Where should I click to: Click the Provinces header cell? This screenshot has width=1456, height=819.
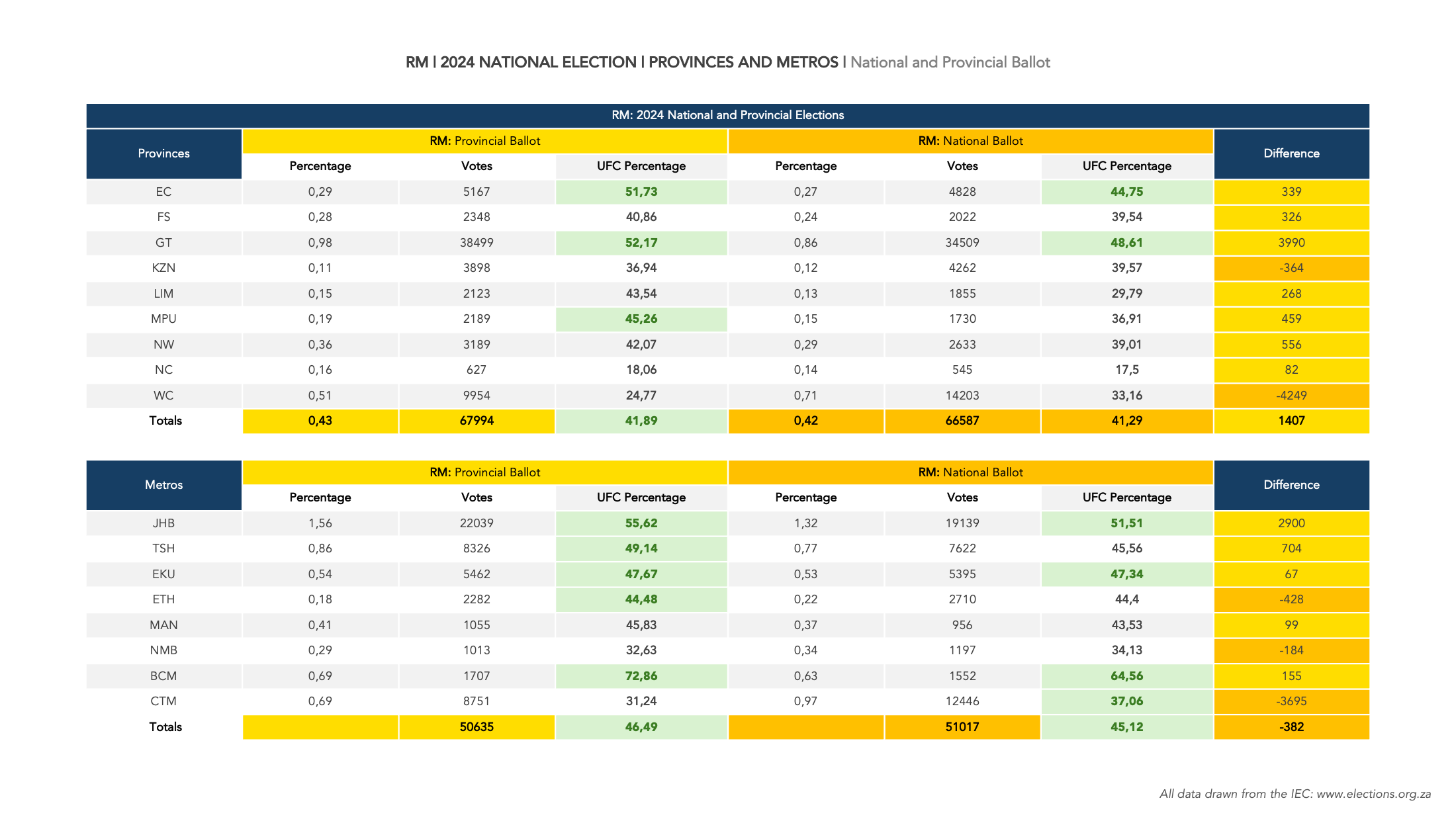(x=163, y=153)
